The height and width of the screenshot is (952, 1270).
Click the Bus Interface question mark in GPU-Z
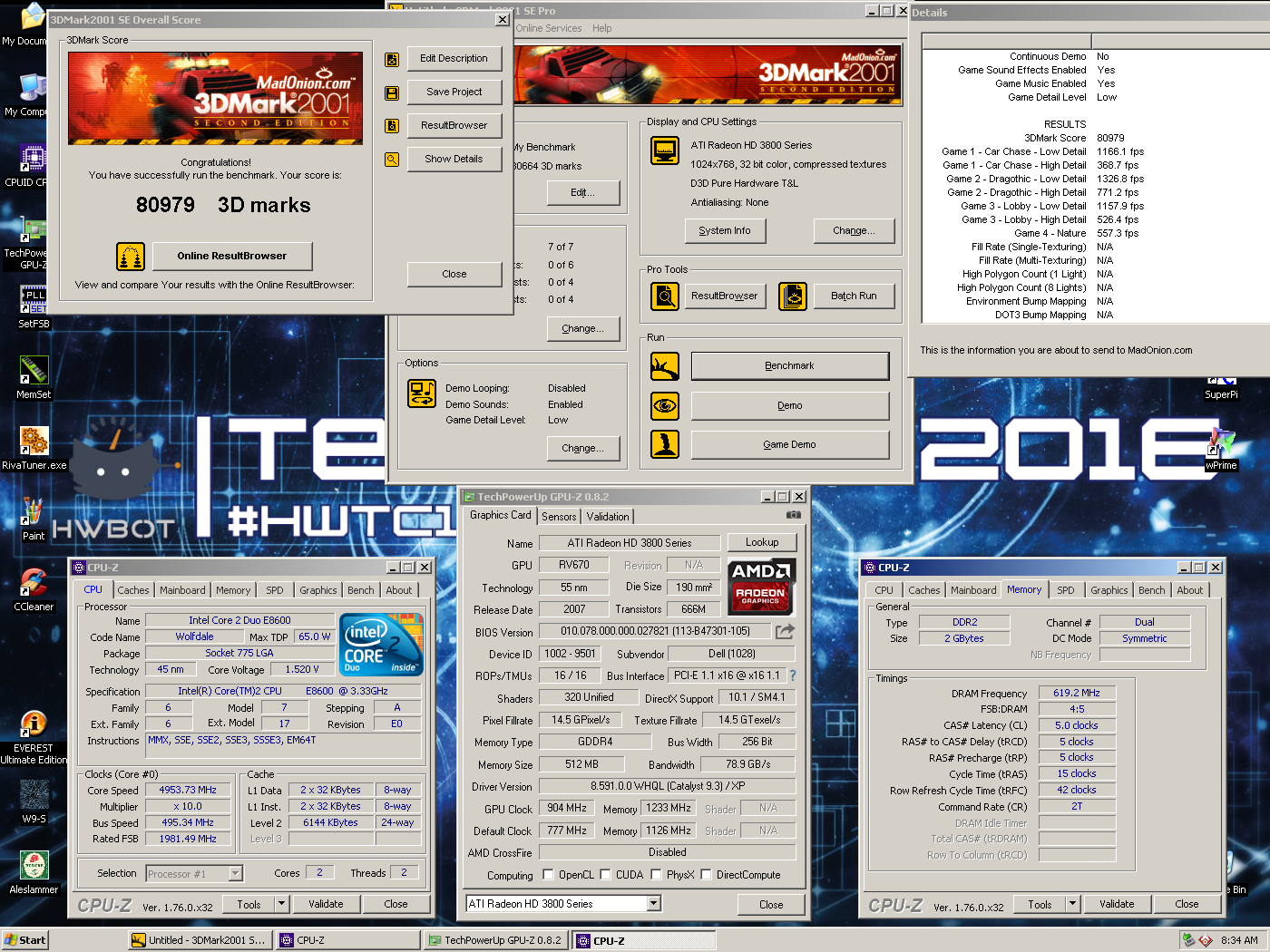[x=793, y=675]
